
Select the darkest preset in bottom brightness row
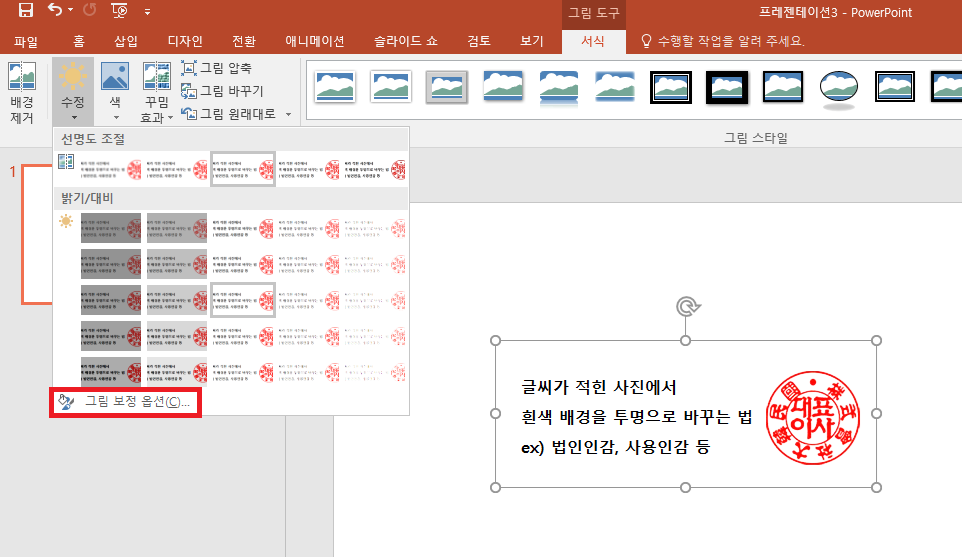click(111, 372)
